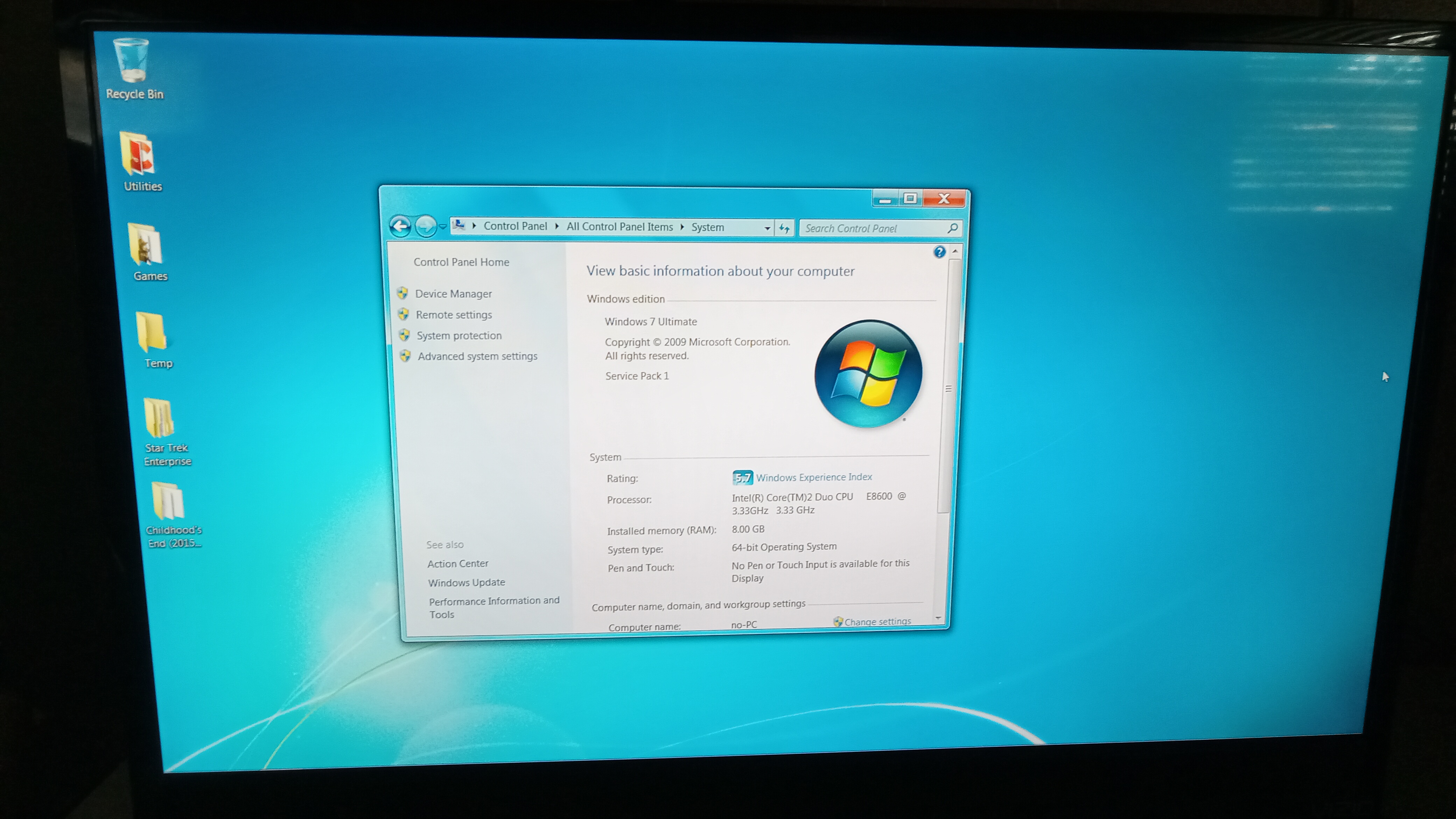Click the vertical scrollbar thumb

click(948, 388)
